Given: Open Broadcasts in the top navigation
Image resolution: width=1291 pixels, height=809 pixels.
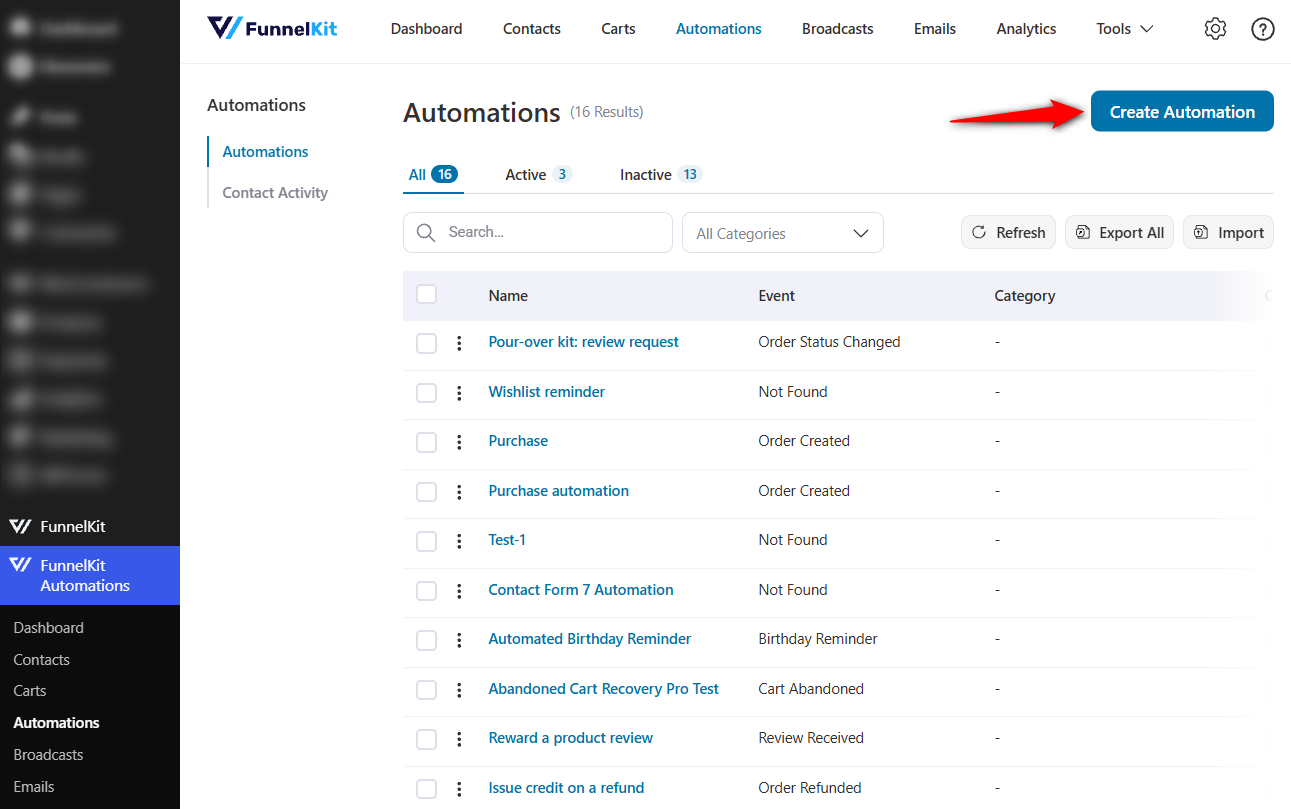Looking at the screenshot, I should (x=838, y=29).
